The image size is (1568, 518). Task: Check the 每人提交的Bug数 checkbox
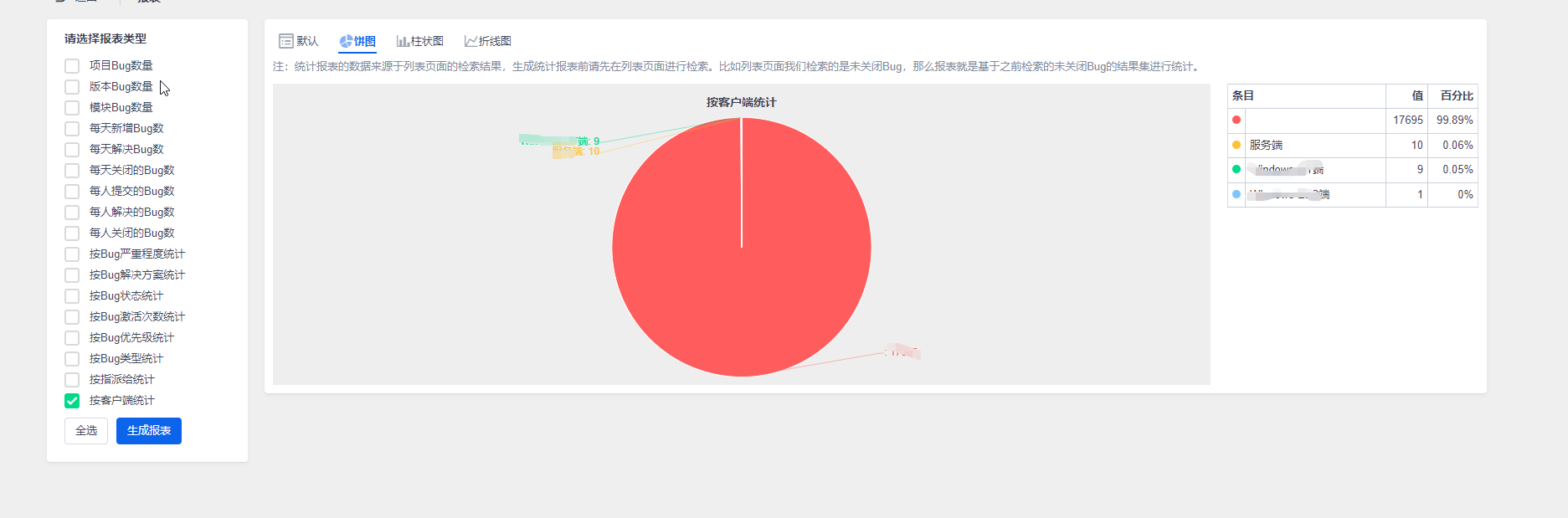(72, 192)
